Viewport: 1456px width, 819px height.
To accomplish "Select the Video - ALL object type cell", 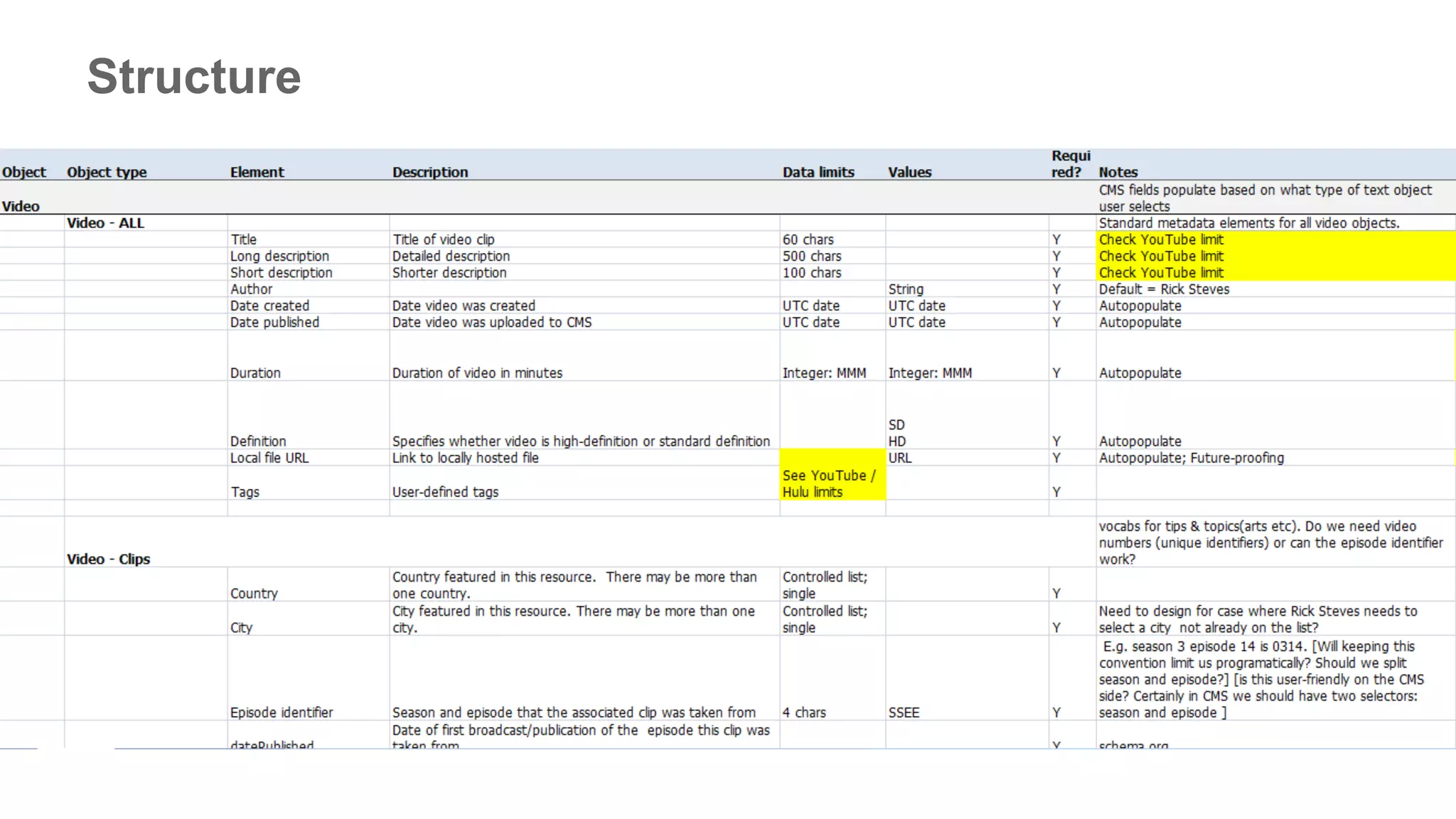I will pos(105,223).
